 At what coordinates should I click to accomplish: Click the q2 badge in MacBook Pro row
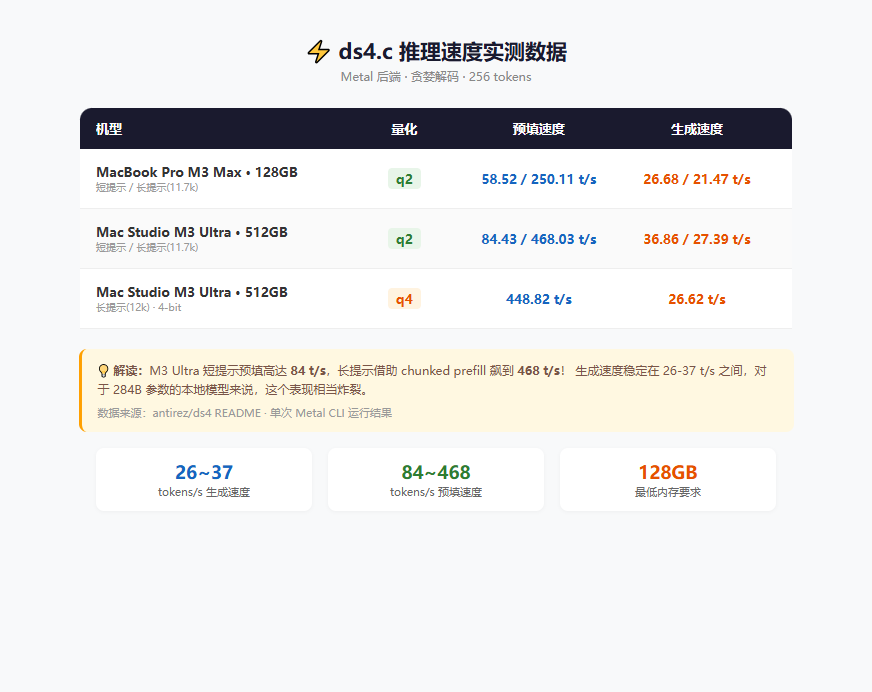coord(404,179)
